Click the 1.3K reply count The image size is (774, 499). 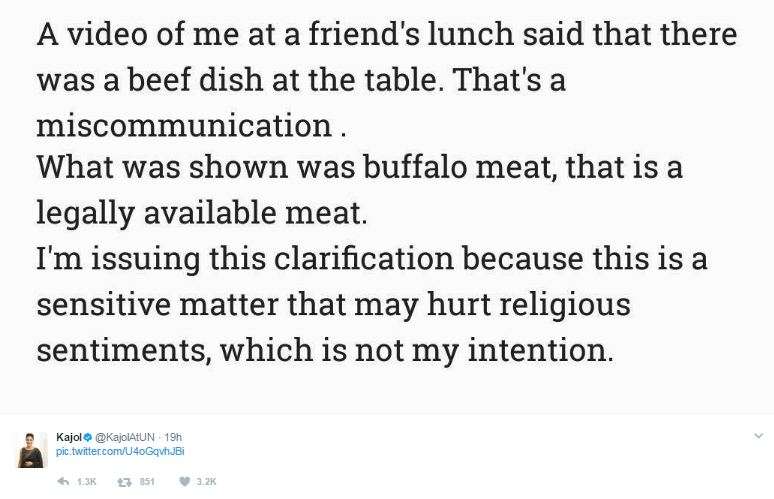(86, 482)
